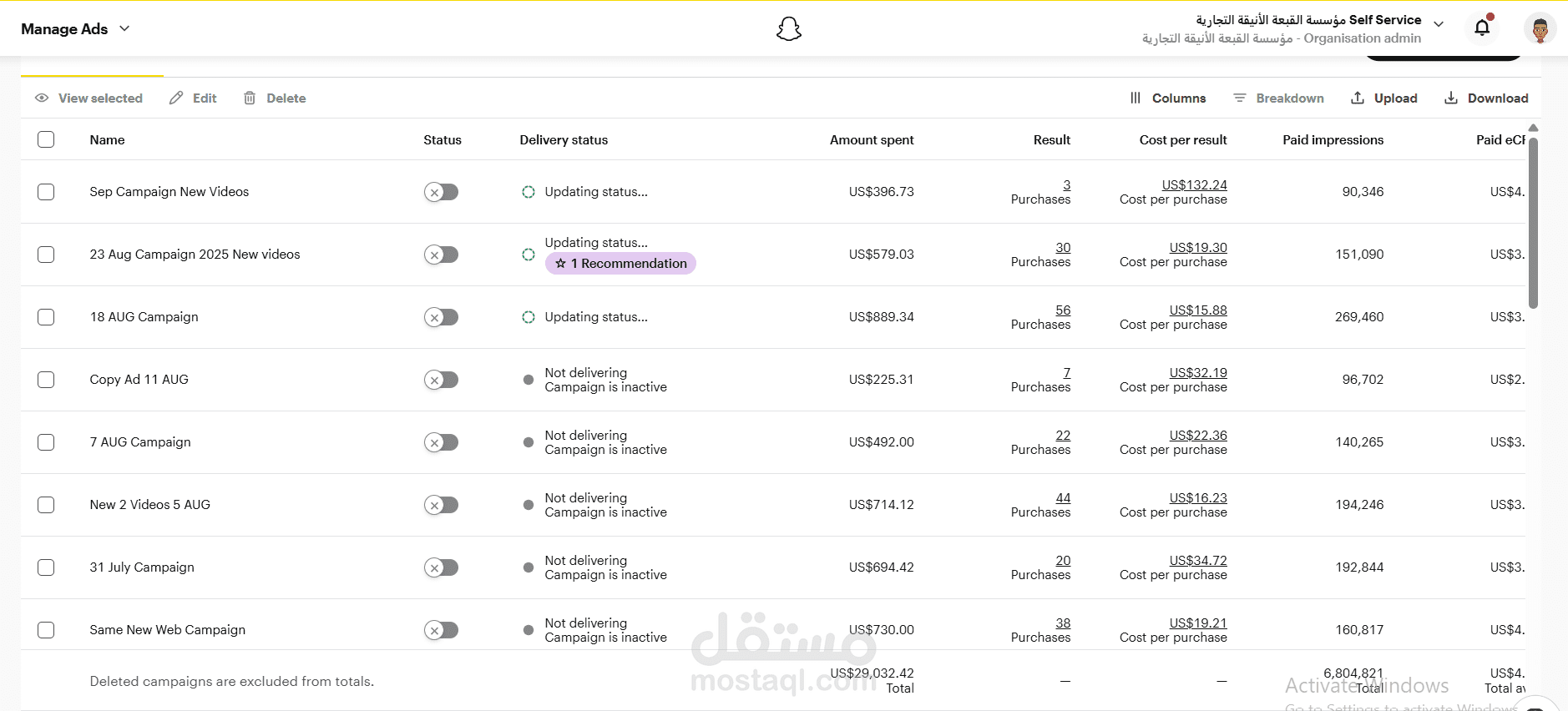This screenshot has height=711, width=1568.
Task: Click the Snapchat ghost logo
Action: (788, 29)
